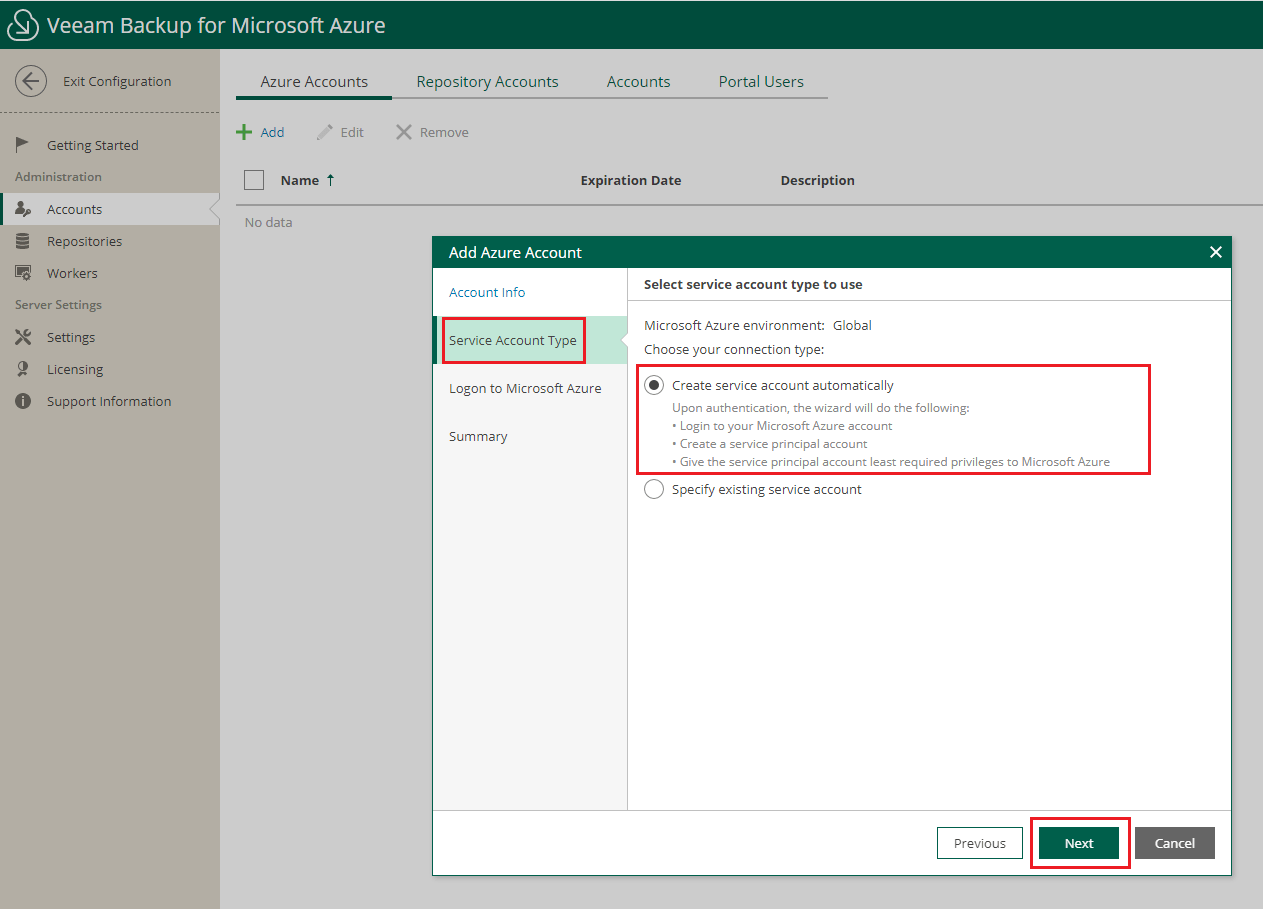Click the Licensing badge icon
This screenshot has height=909, width=1263.
pos(23,369)
